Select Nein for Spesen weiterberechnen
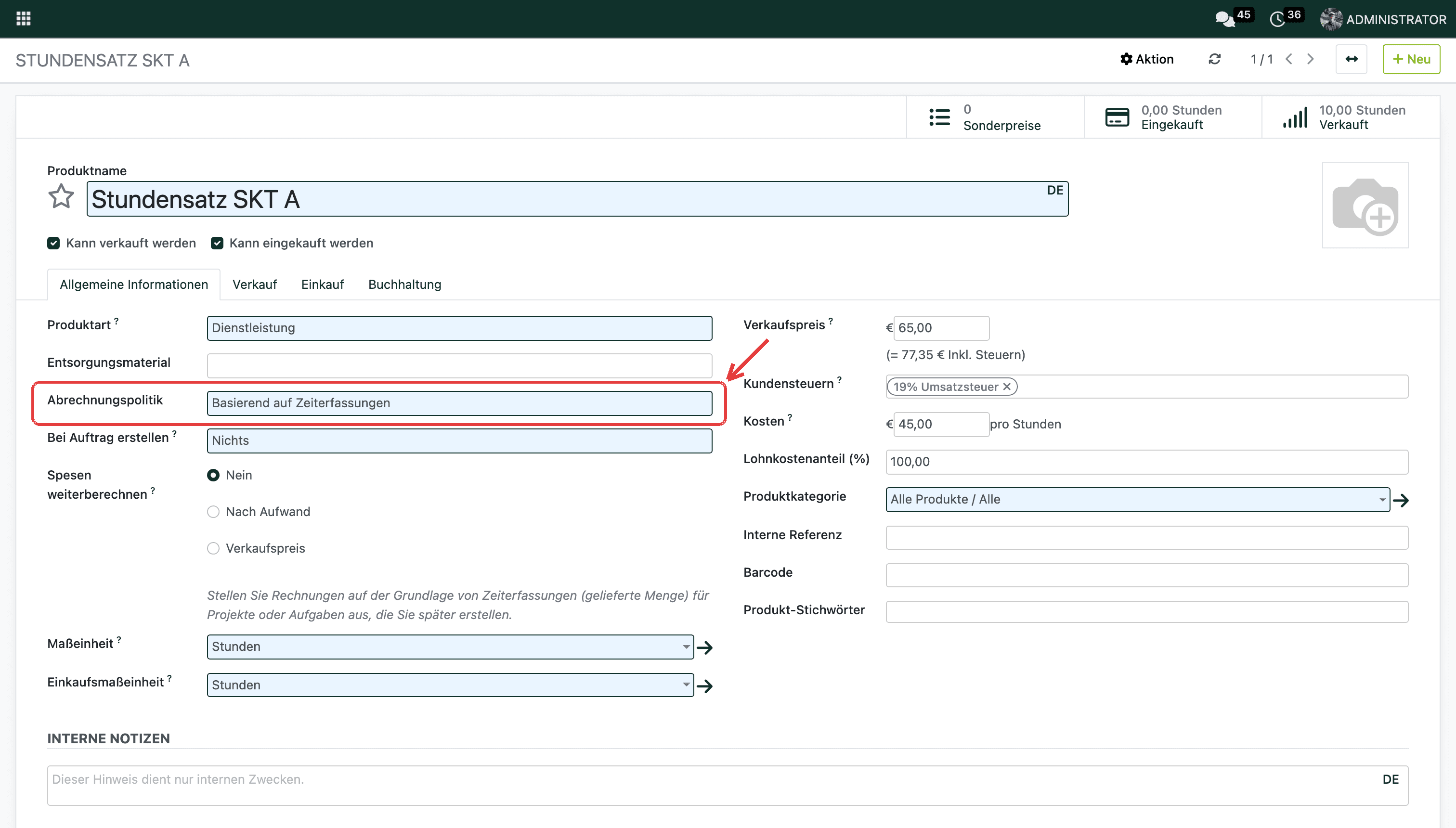The height and width of the screenshot is (828, 1456). coord(213,476)
